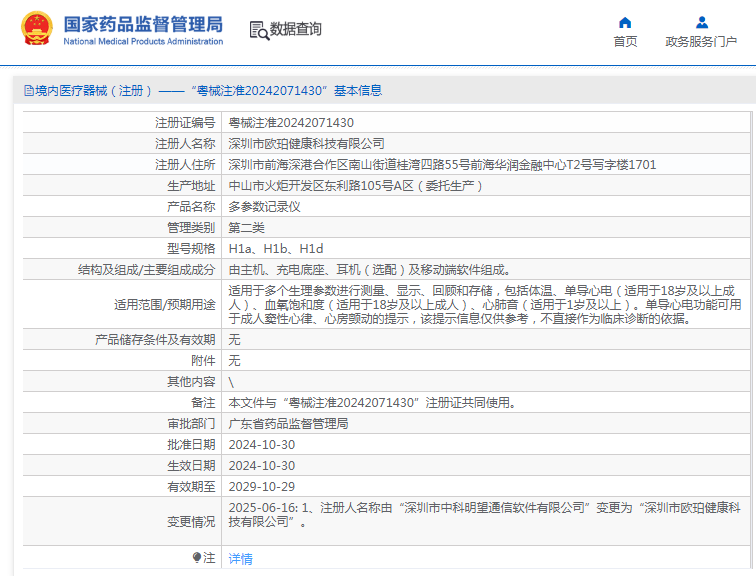Click product name 多参数记录仪
Image resolution: width=756 pixels, height=576 pixels.
[264, 207]
